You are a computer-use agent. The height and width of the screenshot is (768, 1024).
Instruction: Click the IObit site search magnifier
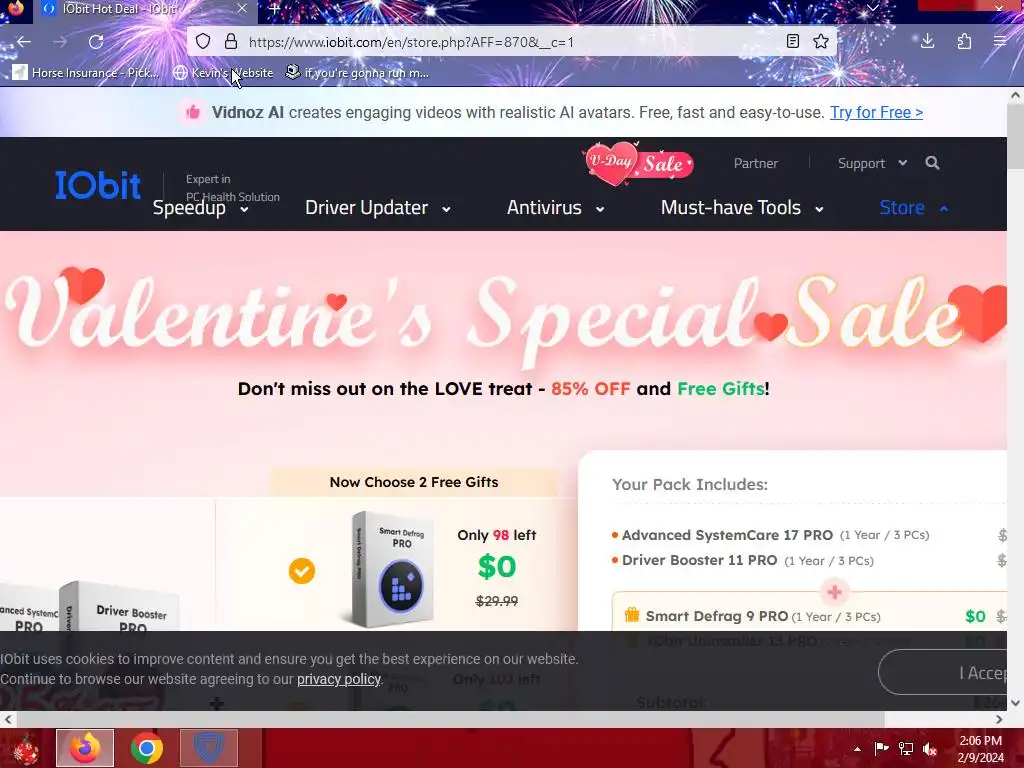932,163
